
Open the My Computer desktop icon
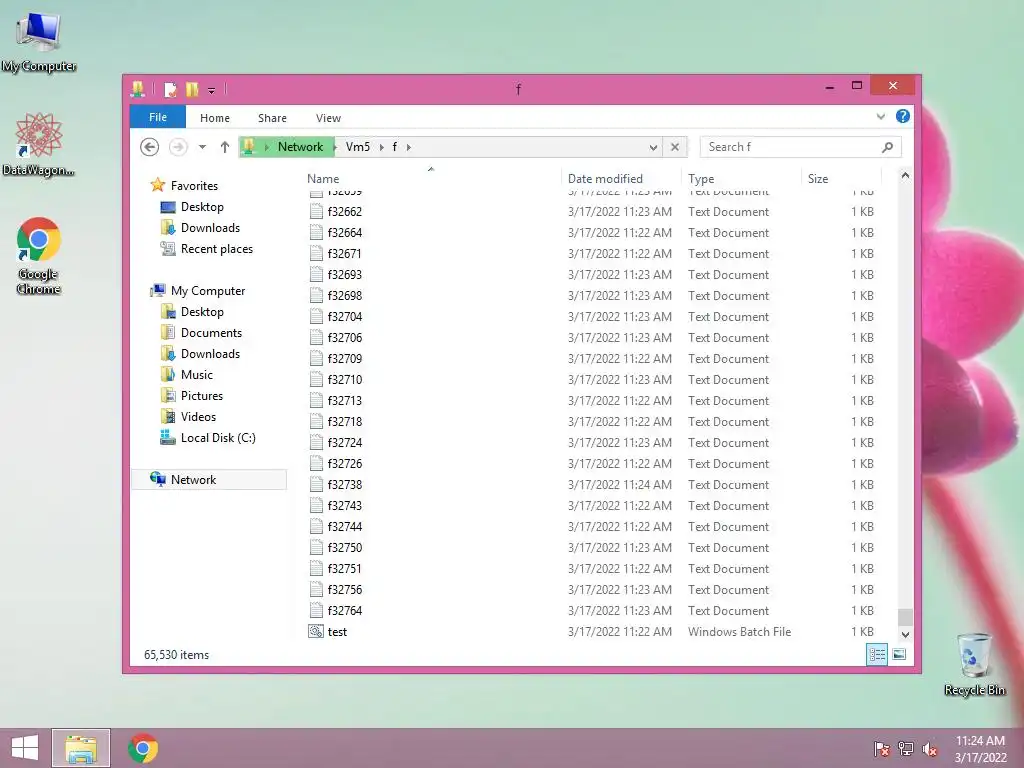pos(39,40)
